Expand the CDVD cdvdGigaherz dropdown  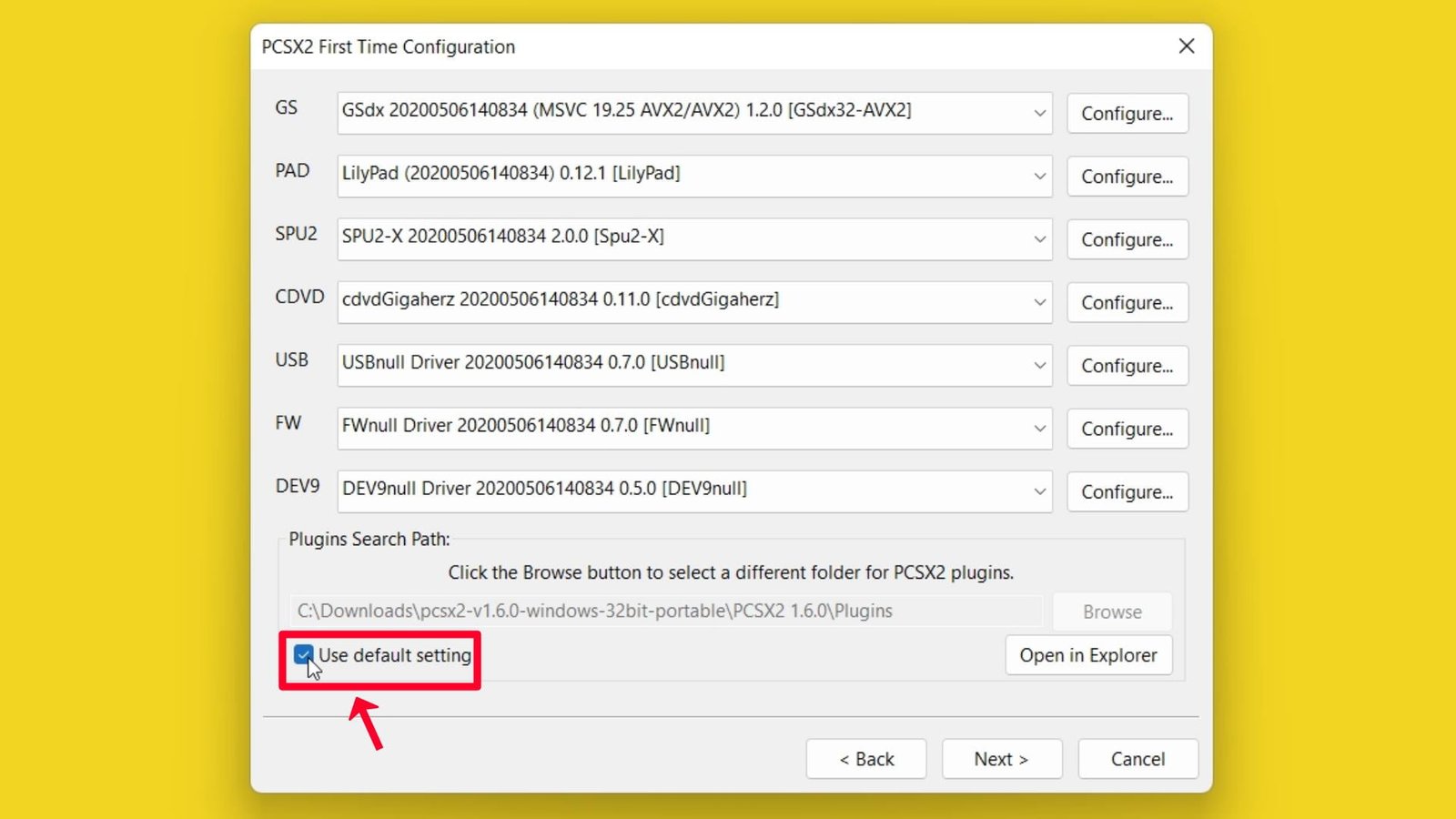coord(694,302)
